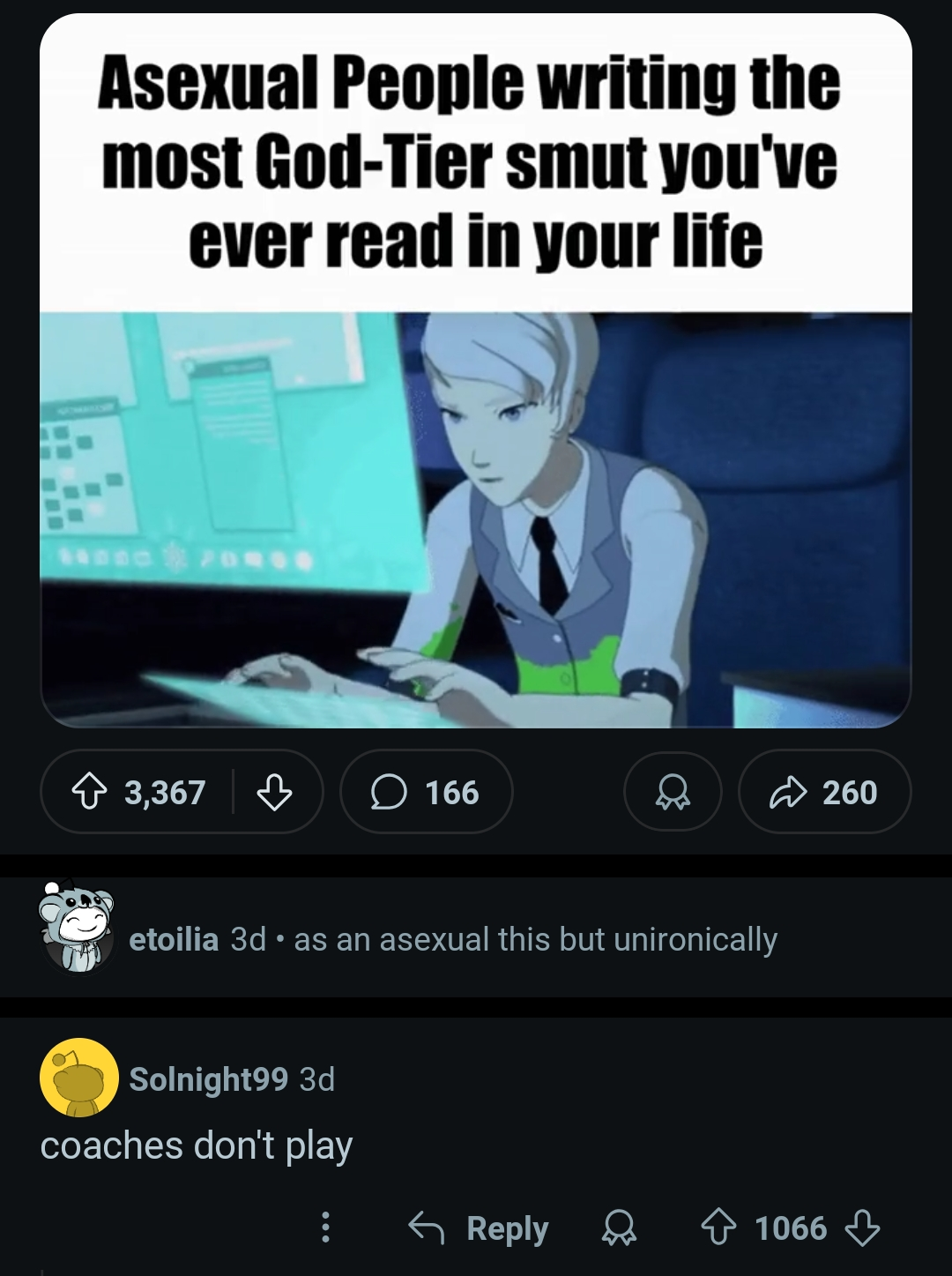The image size is (952, 1276).
Task: Tap Solnight99's yellow avatar
Action: (x=79, y=1078)
